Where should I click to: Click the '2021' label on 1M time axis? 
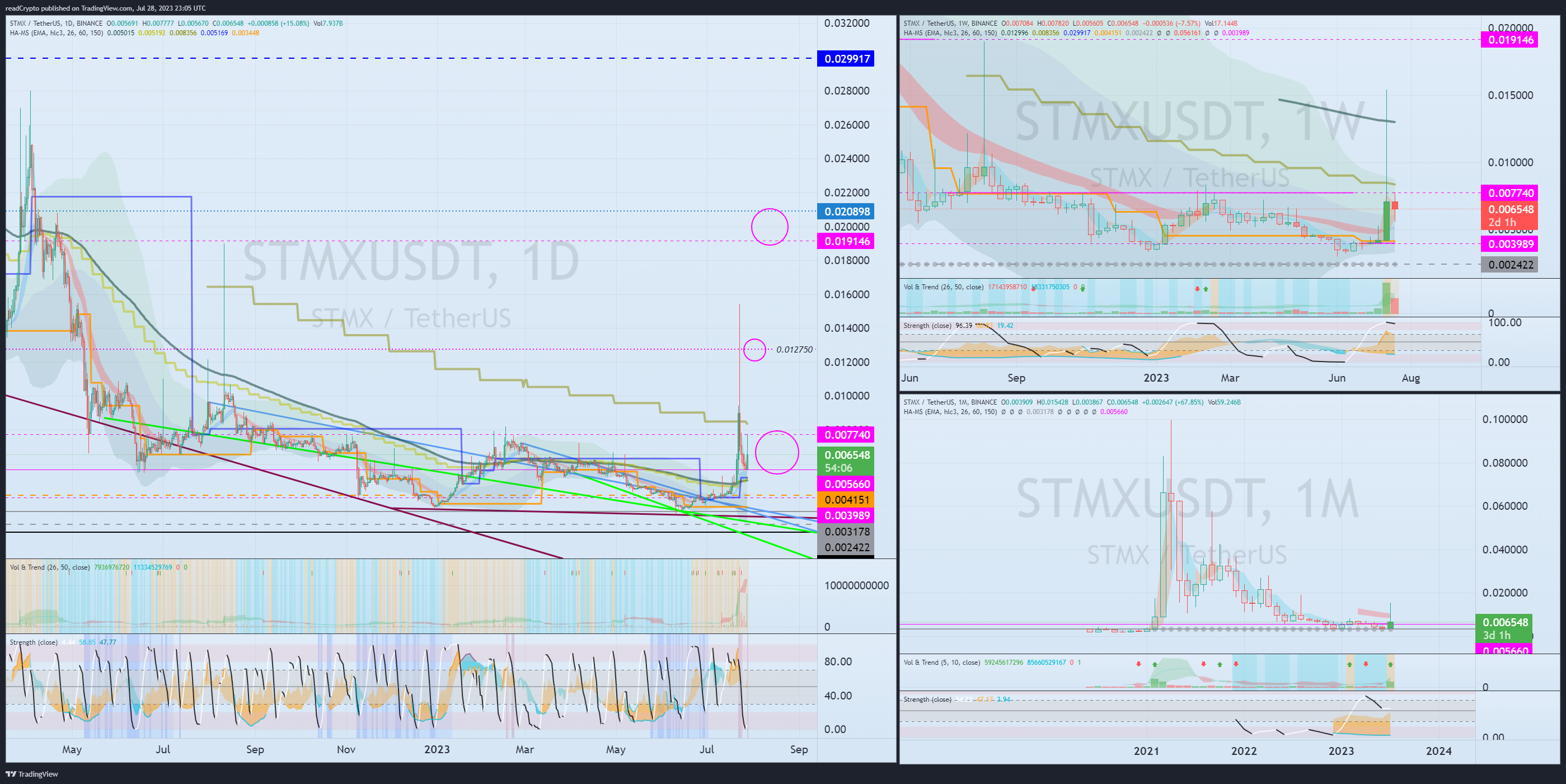click(x=1146, y=751)
